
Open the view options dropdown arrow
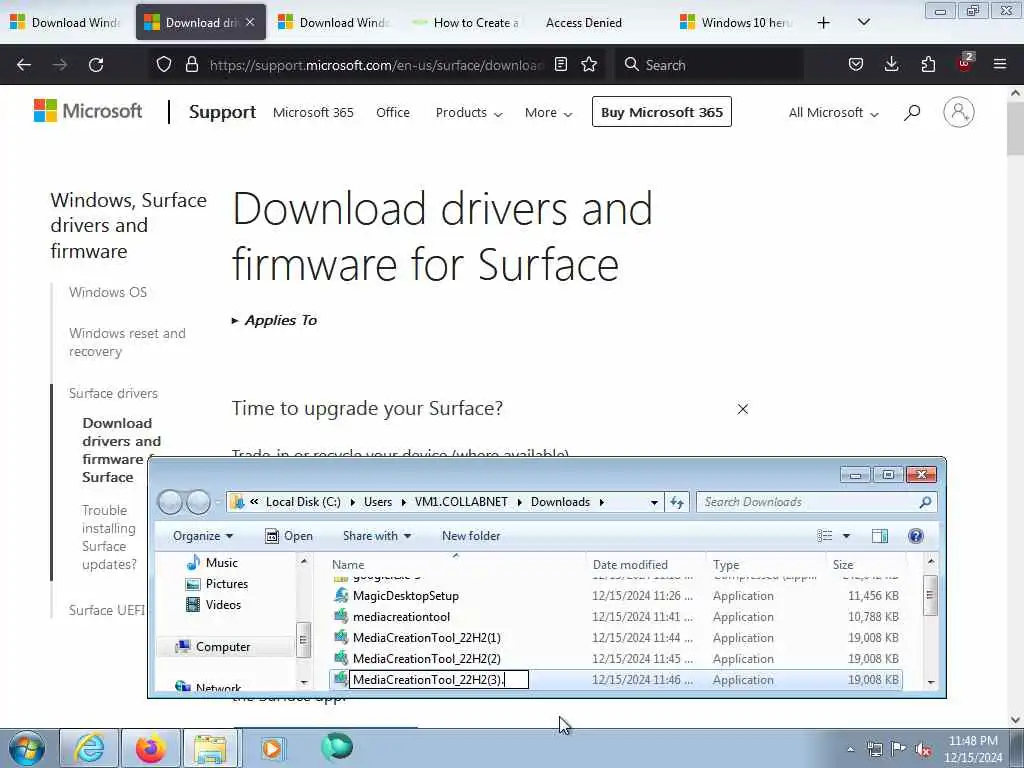[846, 536]
